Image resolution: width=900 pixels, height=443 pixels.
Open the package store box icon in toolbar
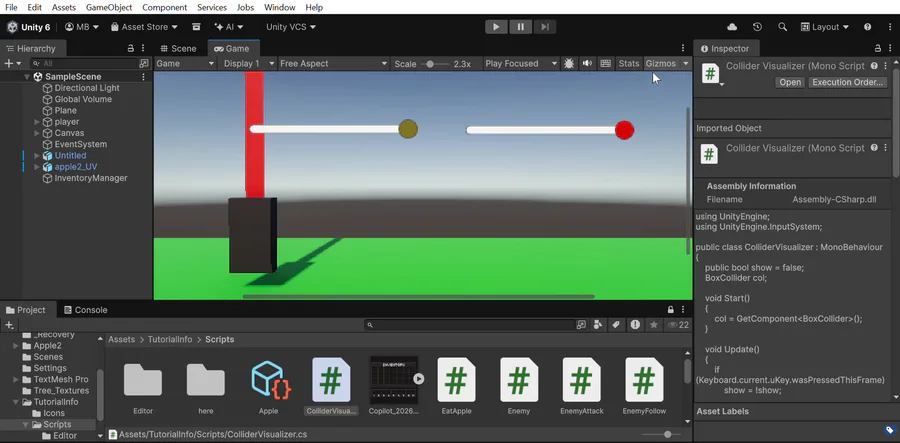coord(196,27)
